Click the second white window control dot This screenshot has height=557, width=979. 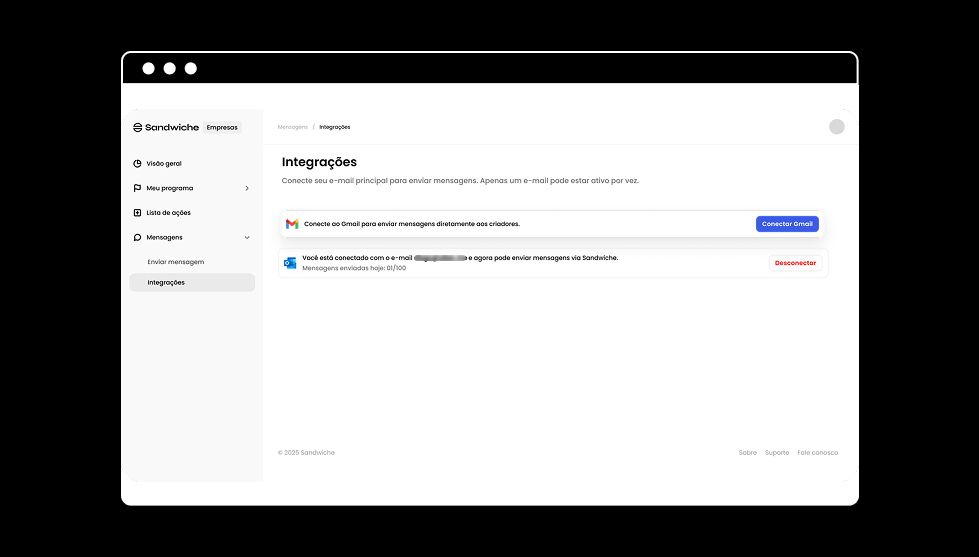pos(170,69)
